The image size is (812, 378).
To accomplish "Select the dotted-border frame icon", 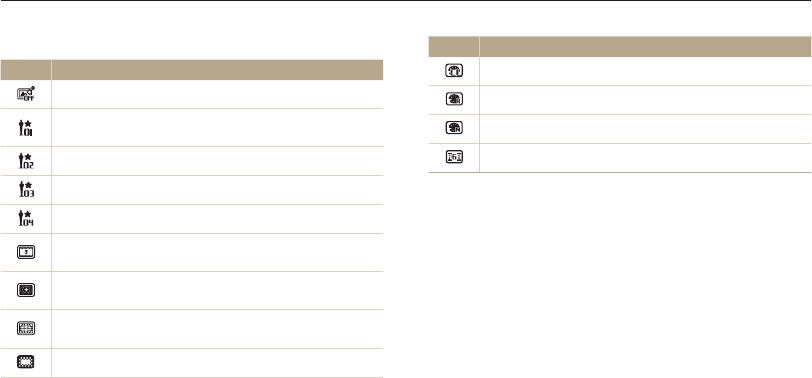I will (x=25, y=363).
